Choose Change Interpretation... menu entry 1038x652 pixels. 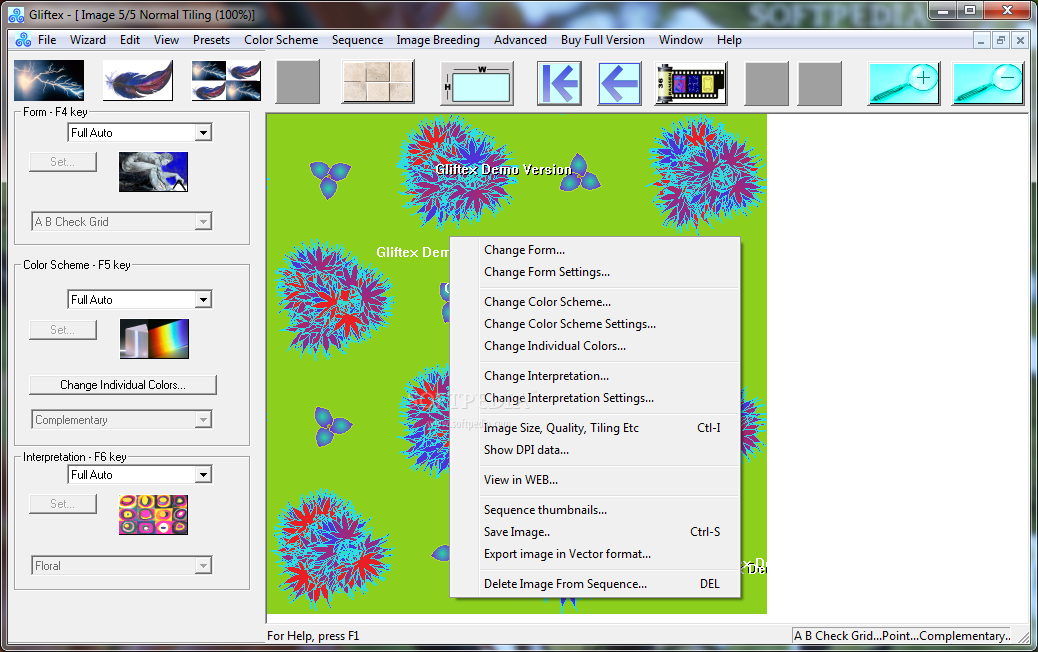coord(594,376)
